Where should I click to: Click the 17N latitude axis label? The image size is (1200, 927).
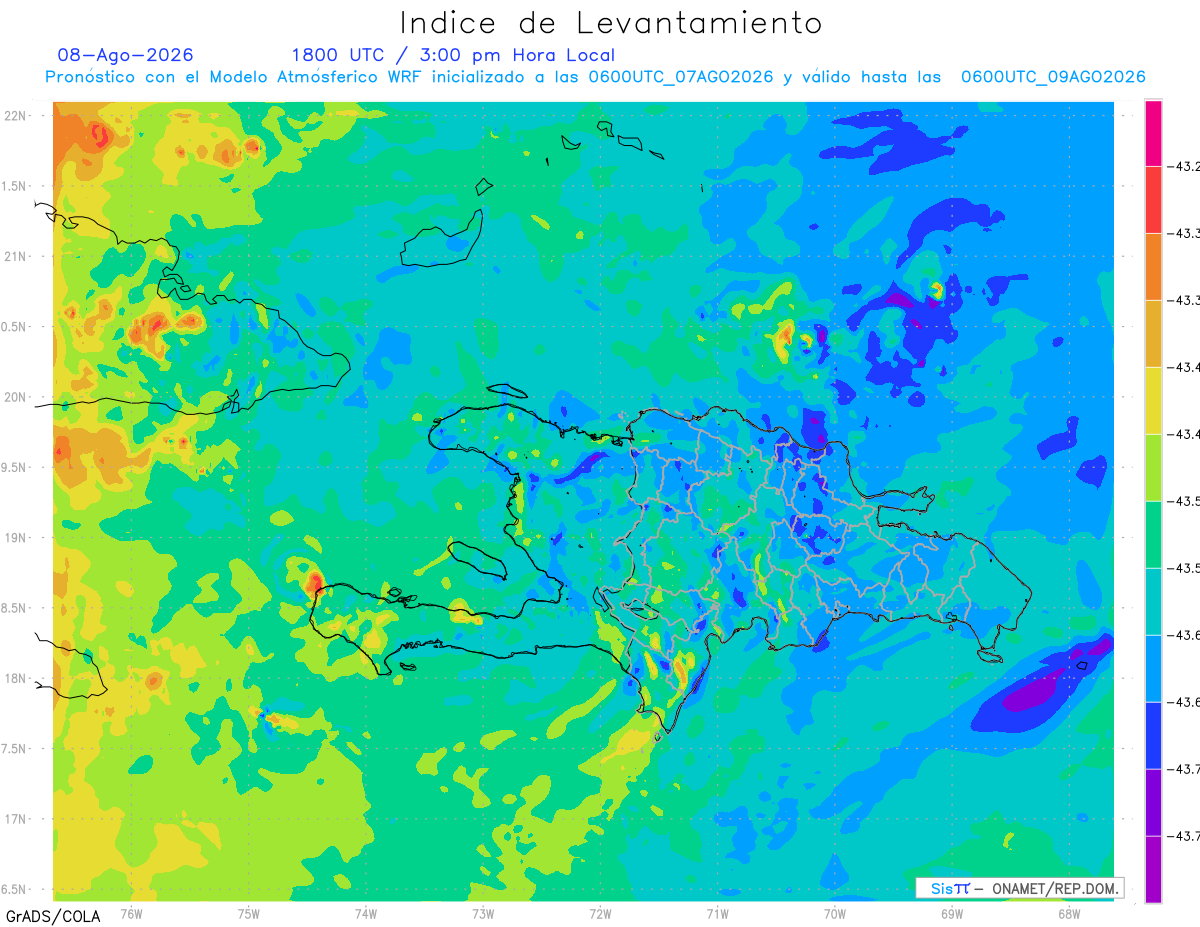17,819
